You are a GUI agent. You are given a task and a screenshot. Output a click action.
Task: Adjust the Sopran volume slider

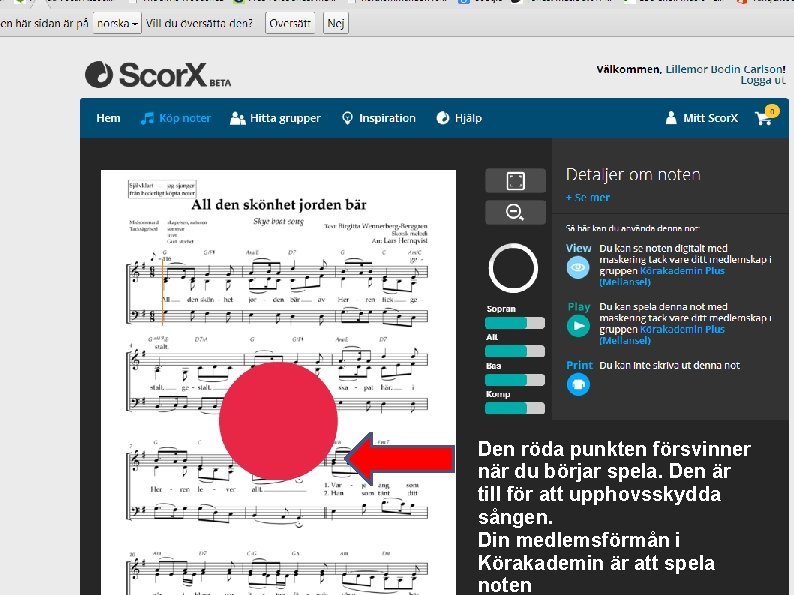[515, 323]
